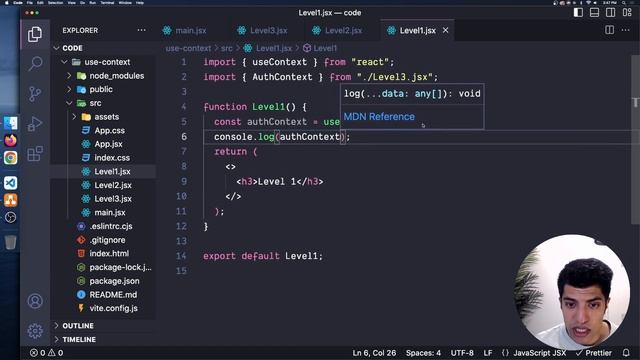Open .eslintrc.cjs file

click(102, 226)
